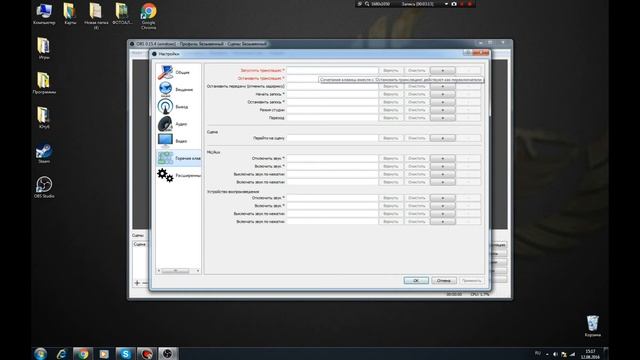Focus the Запустить трансляцию hotkey field
The image size is (640, 360).
coord(332,71)
